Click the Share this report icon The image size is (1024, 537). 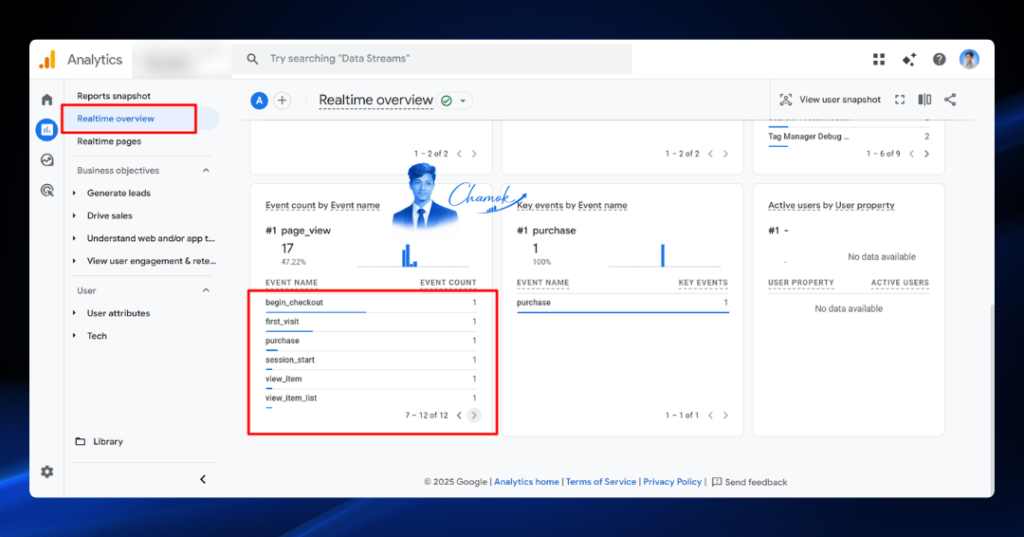click(950, 99)
